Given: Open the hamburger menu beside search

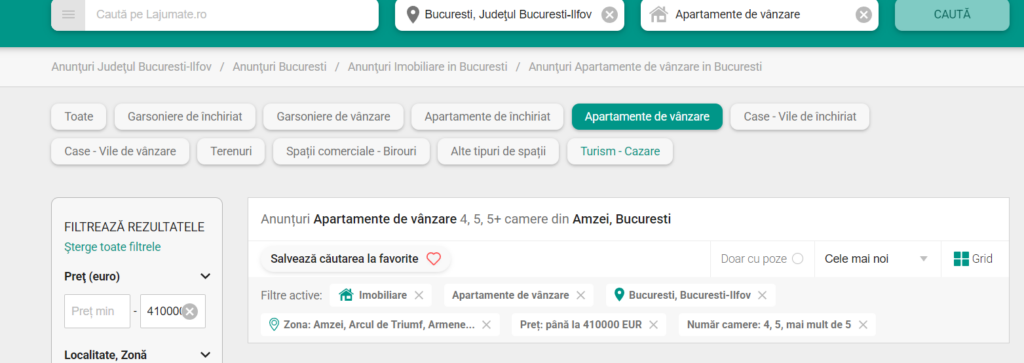Looking at the screenshot, I should 69,14.
